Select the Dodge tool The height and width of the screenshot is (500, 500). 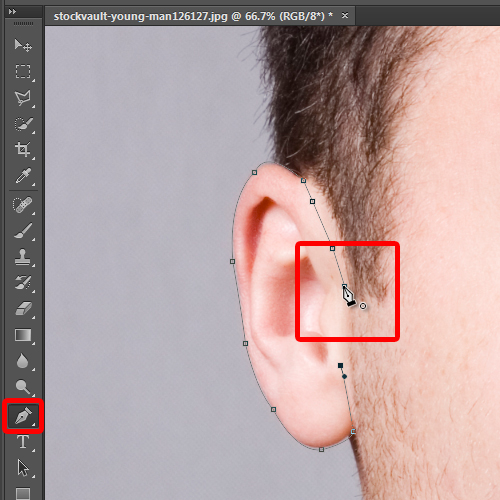click(x=23, y=387)
